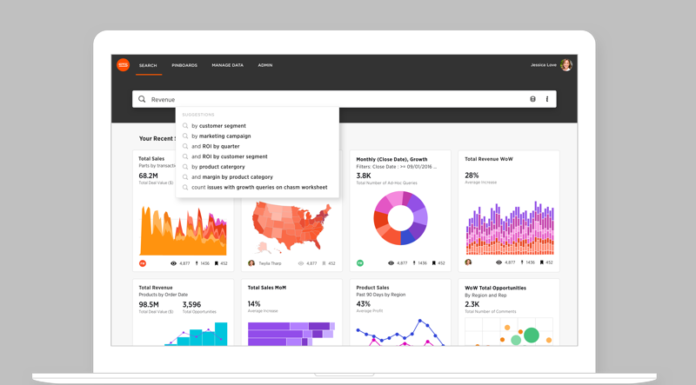This screenshot has width=696, height=385.
Task: Click the 3,596 total opportunities value
Action: click(x=192, y=305)
